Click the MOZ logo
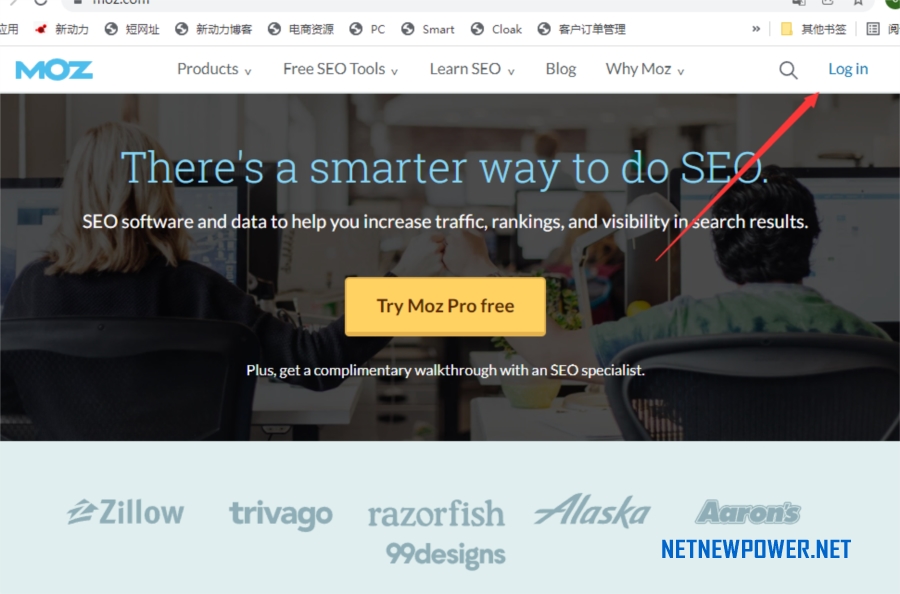900x594 pixels. (54, 70)
